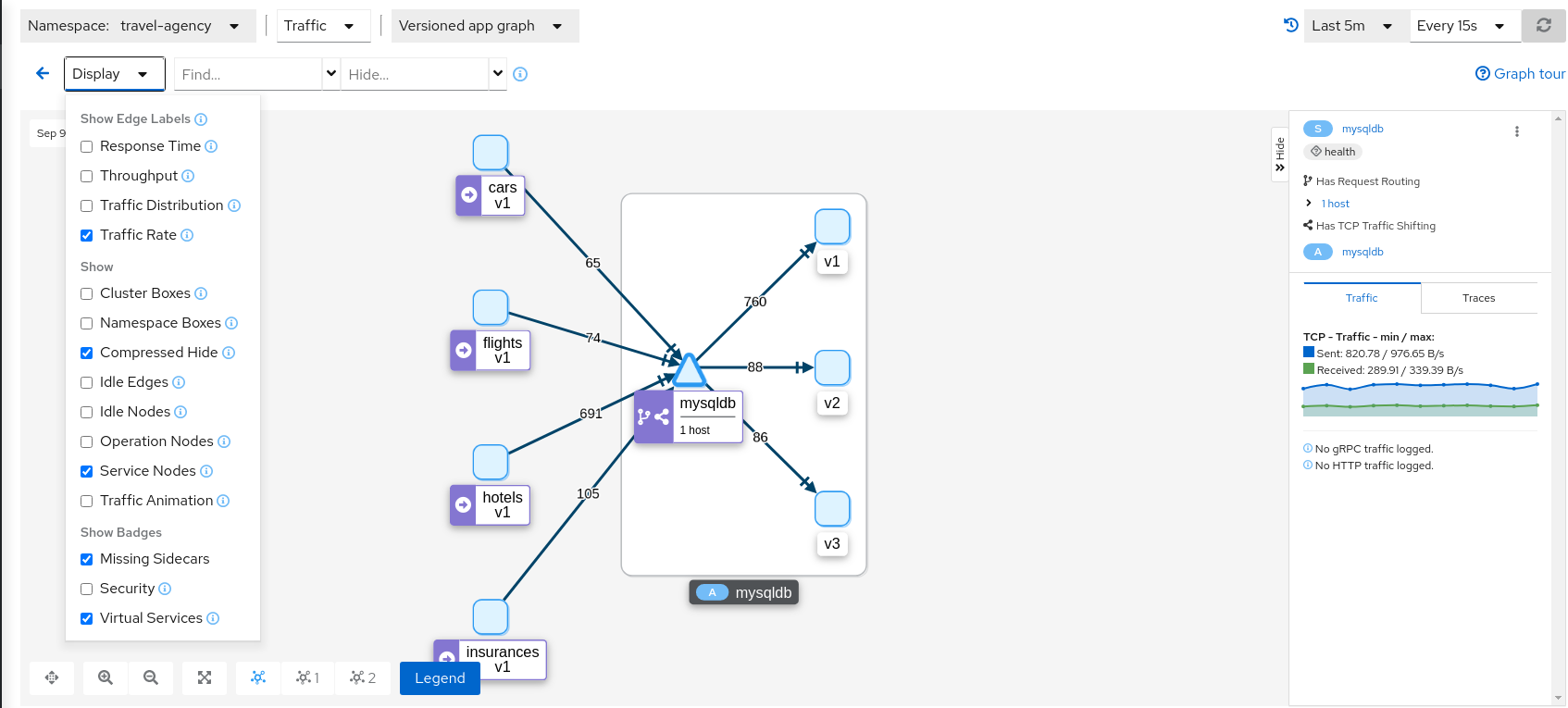This screenshot has width=1568, height=708.
Task: Open the Graph tour link
Action: pyautogui.click(x=1520, y=74)
